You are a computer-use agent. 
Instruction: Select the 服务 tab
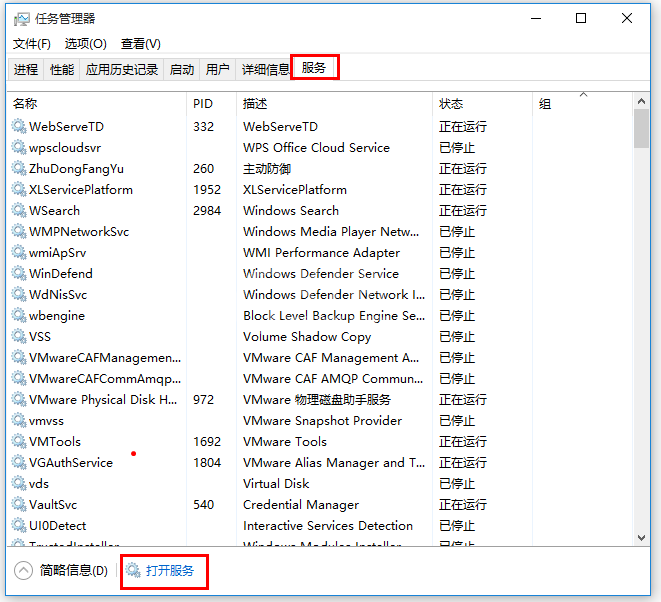(x=314, y=67)
